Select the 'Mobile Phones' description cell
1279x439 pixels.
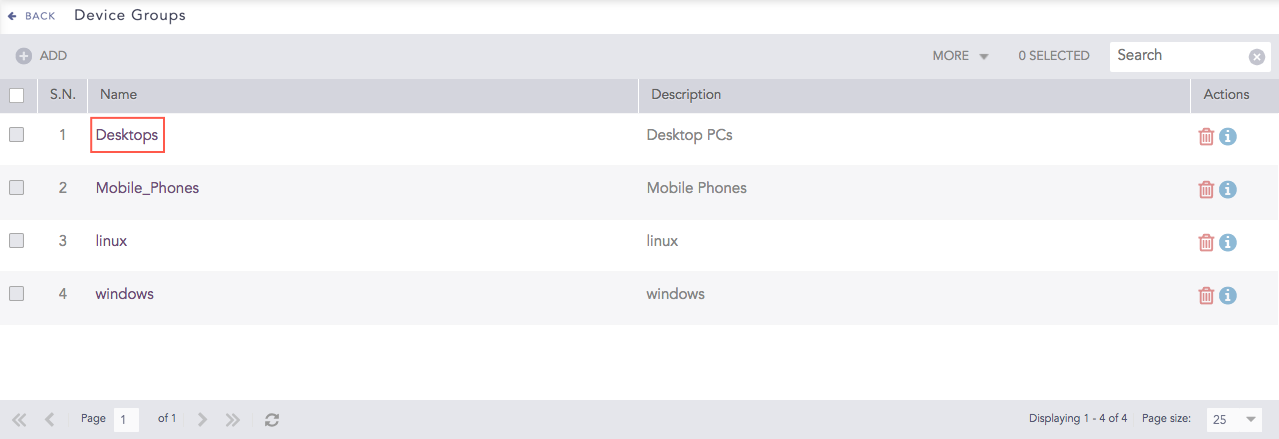[x=696, y=187]
